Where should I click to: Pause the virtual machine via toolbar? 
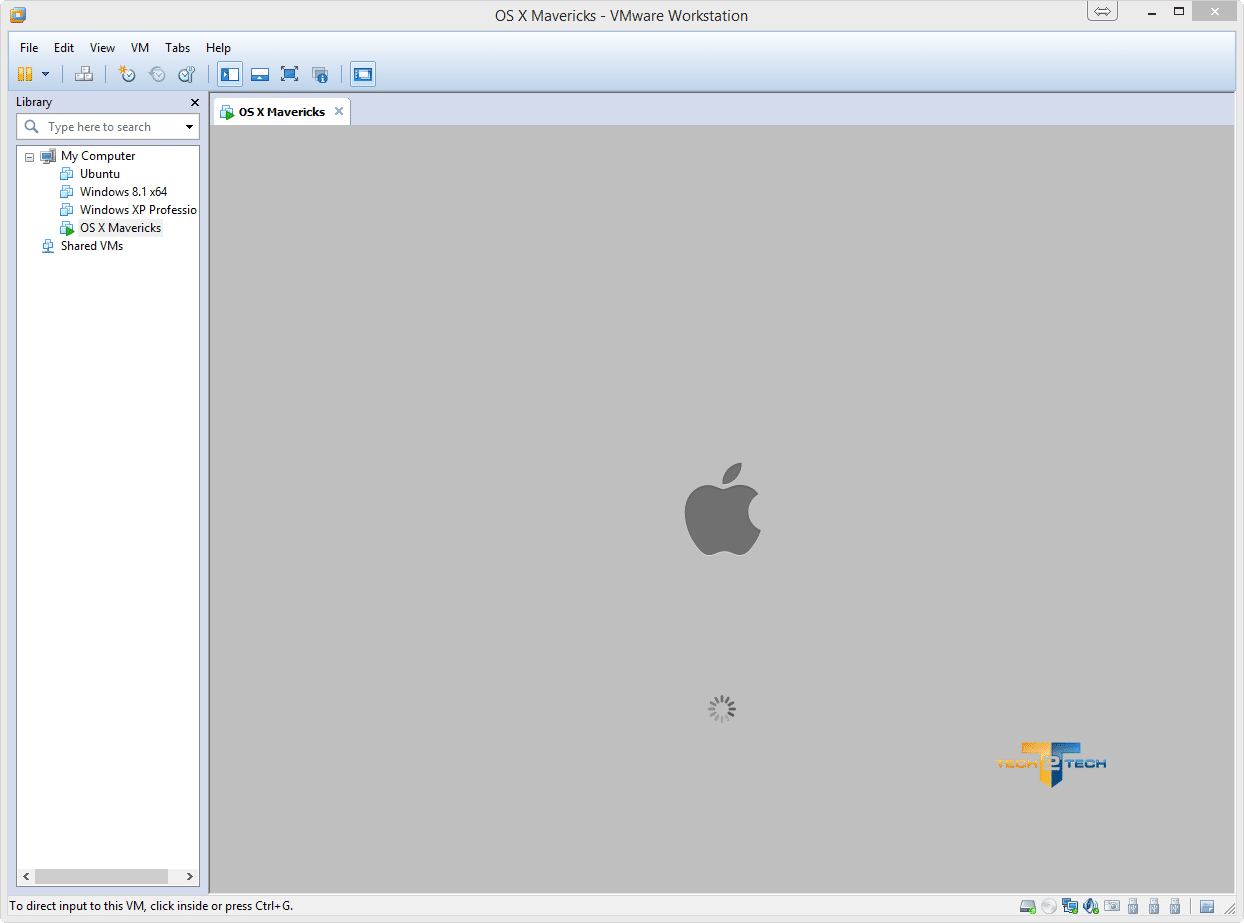point(25,74)
